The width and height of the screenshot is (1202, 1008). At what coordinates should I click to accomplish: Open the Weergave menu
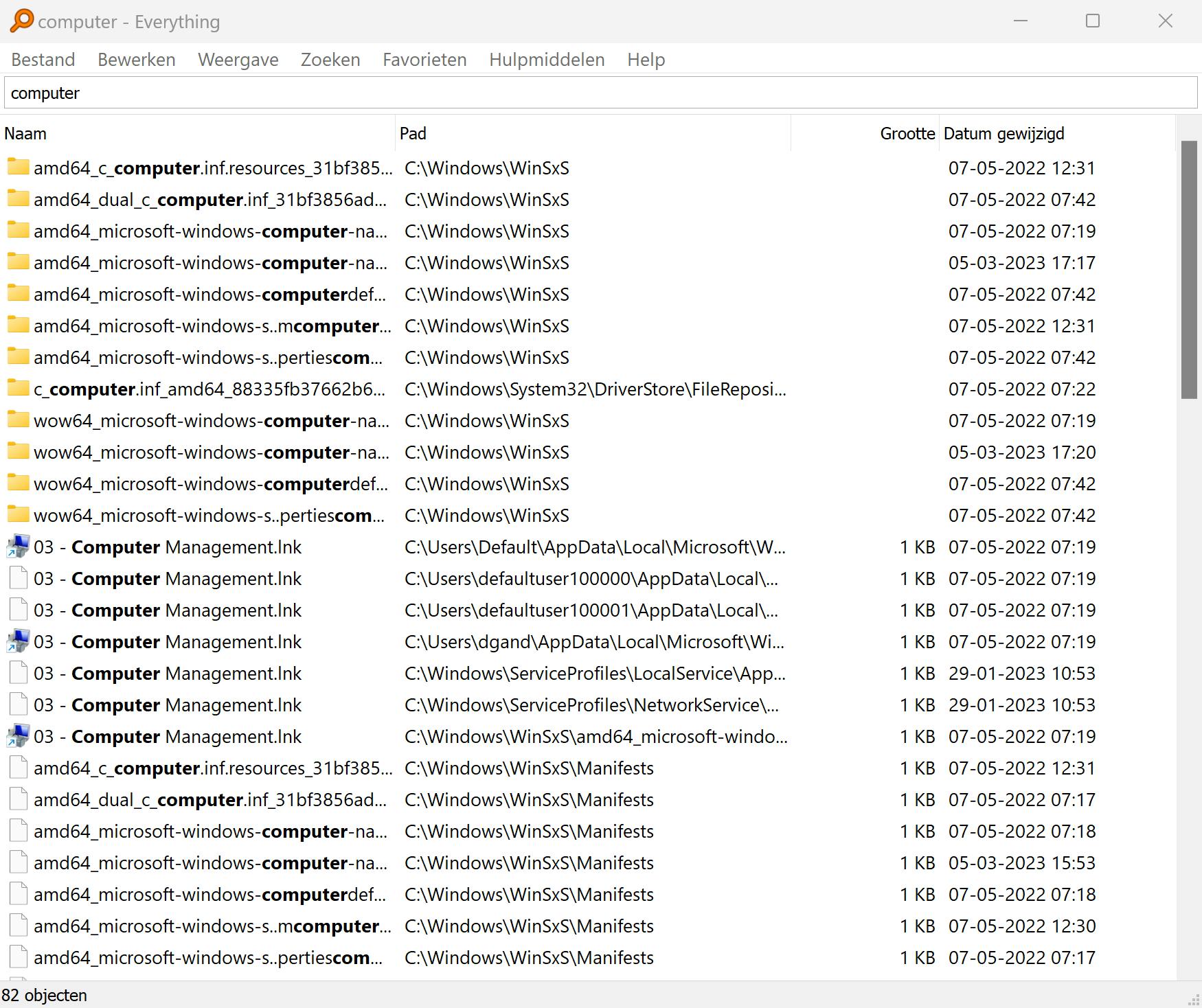coord(238,60)
